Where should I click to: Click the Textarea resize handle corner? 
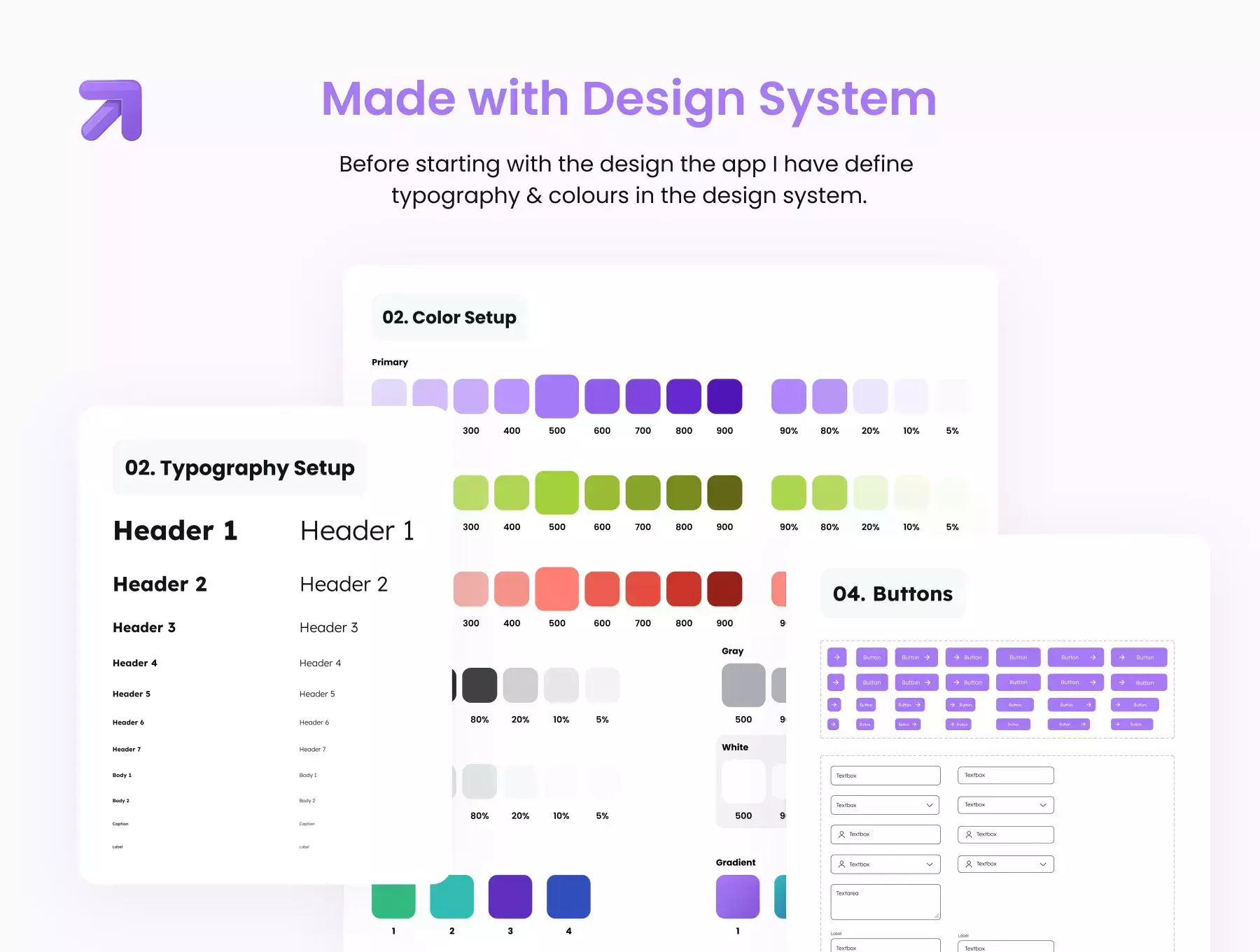pos(936,915)
